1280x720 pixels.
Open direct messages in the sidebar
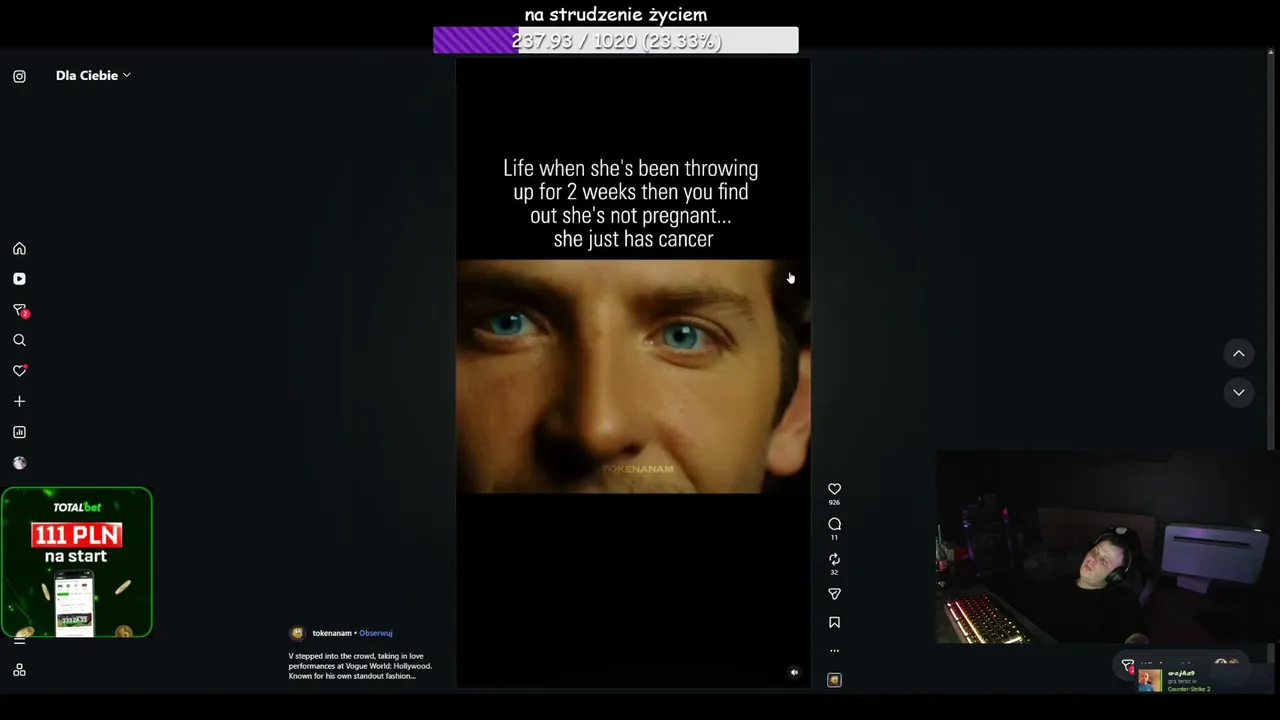[x=19, y=310]
